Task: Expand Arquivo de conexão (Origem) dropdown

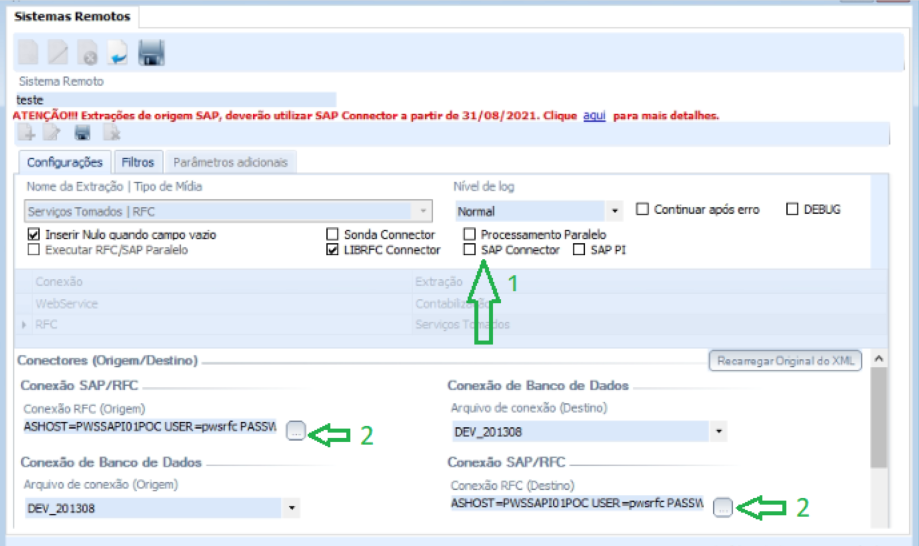Action: [292, 509]
